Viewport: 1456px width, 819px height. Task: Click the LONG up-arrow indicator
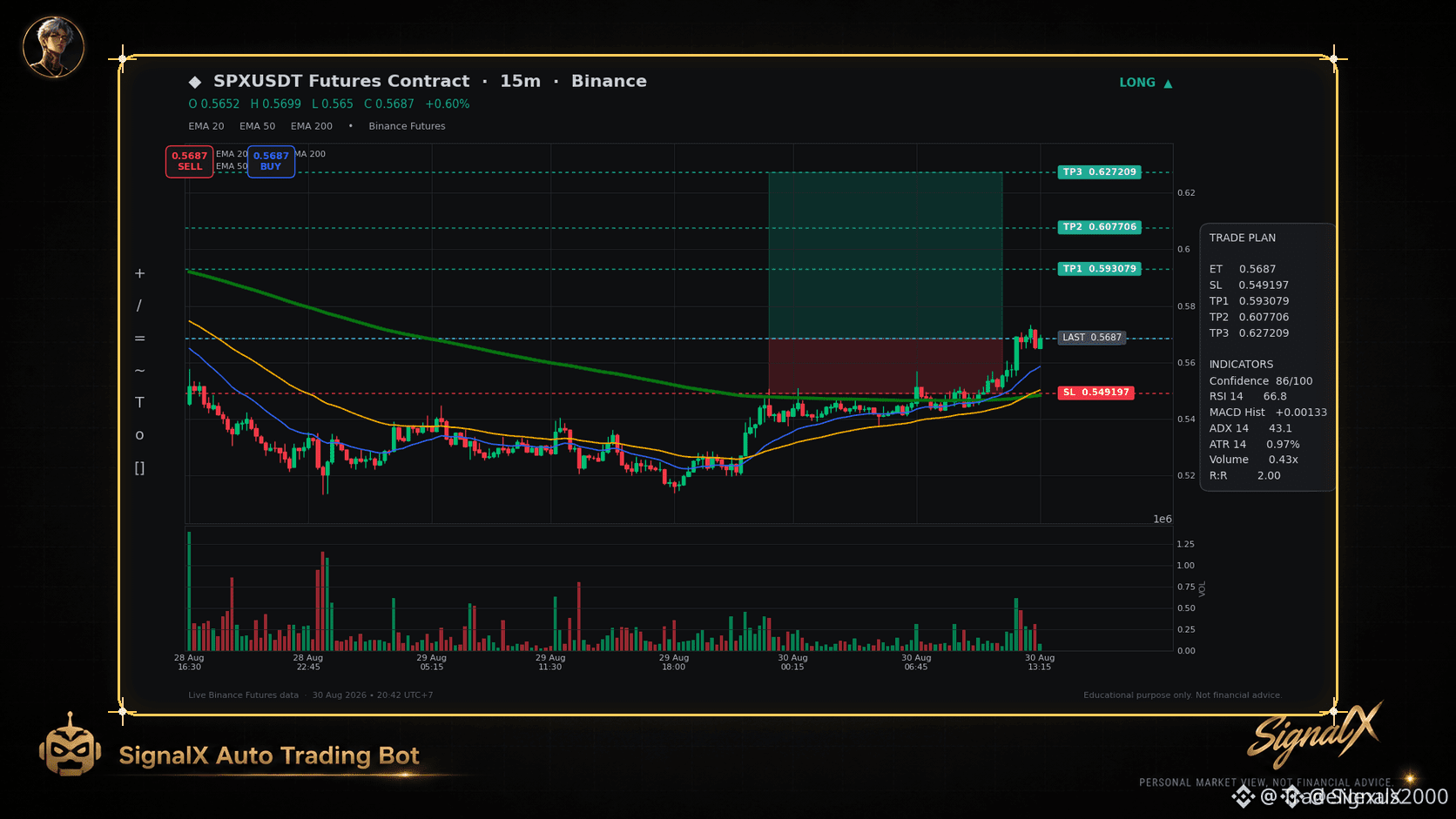[x=1146, y=83]
